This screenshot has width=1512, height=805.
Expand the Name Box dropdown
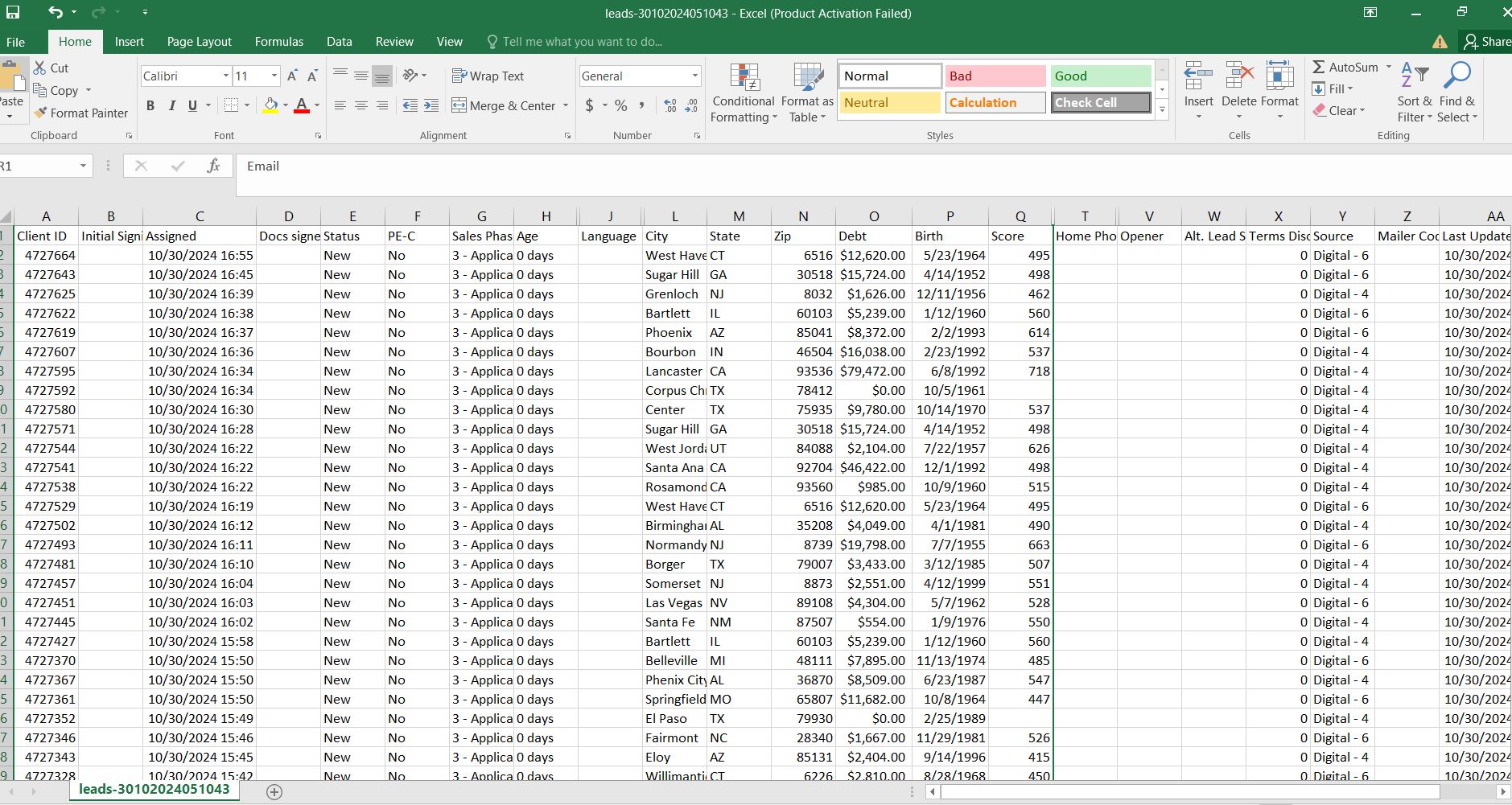[x=83, y=166]
